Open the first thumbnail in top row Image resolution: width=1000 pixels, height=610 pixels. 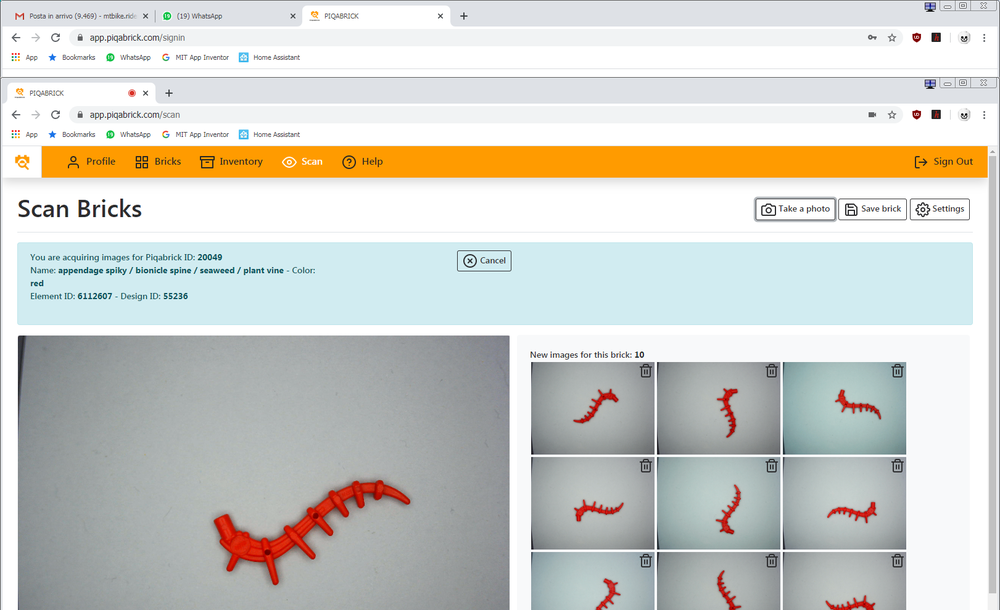[x=592, y=408]
